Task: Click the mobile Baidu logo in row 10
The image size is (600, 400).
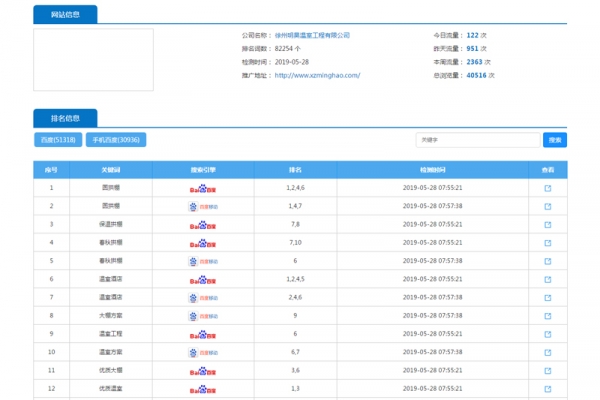Action: click(x=203, y=353)
